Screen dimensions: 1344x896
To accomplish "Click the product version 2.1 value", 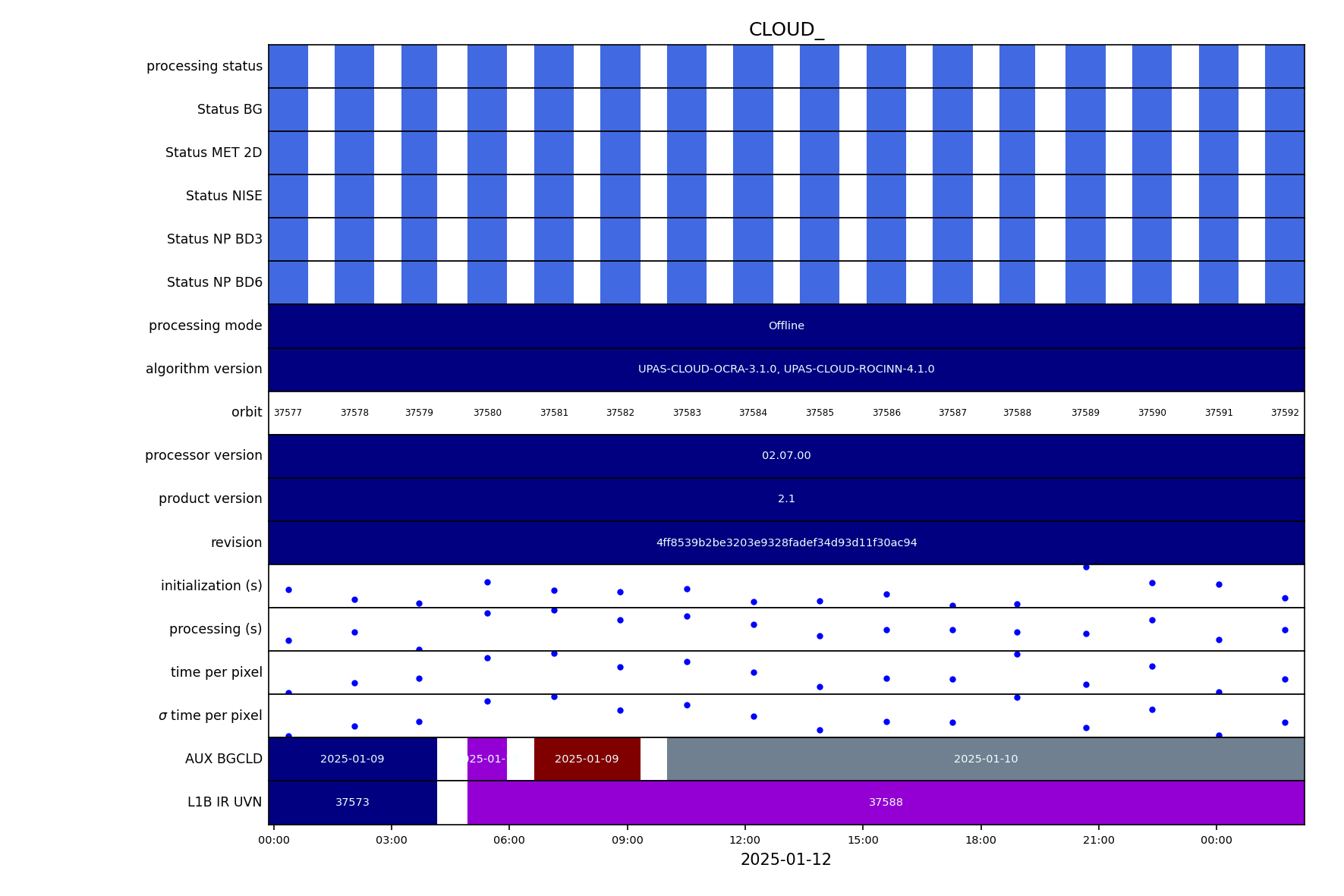I will click(x=785, y=499).
